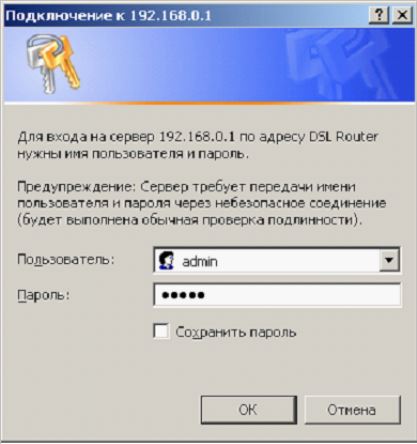The width and height of the screenshot is (417, 444).
Task: Click the user avatar icon beside admin
Action: (166, 260)
